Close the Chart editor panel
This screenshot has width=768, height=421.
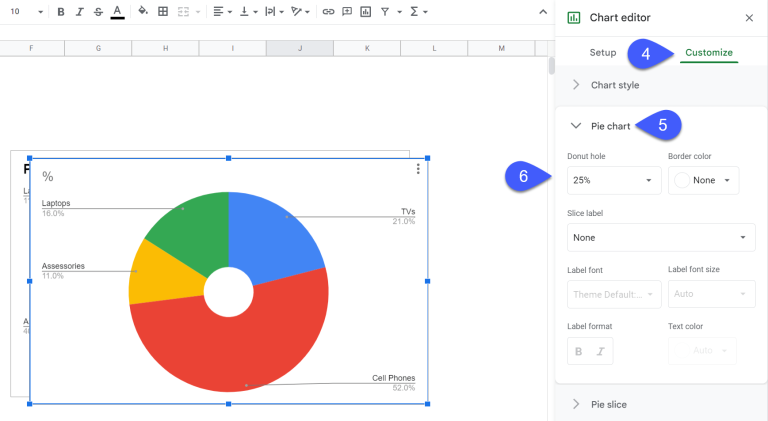tap(749, 18)
